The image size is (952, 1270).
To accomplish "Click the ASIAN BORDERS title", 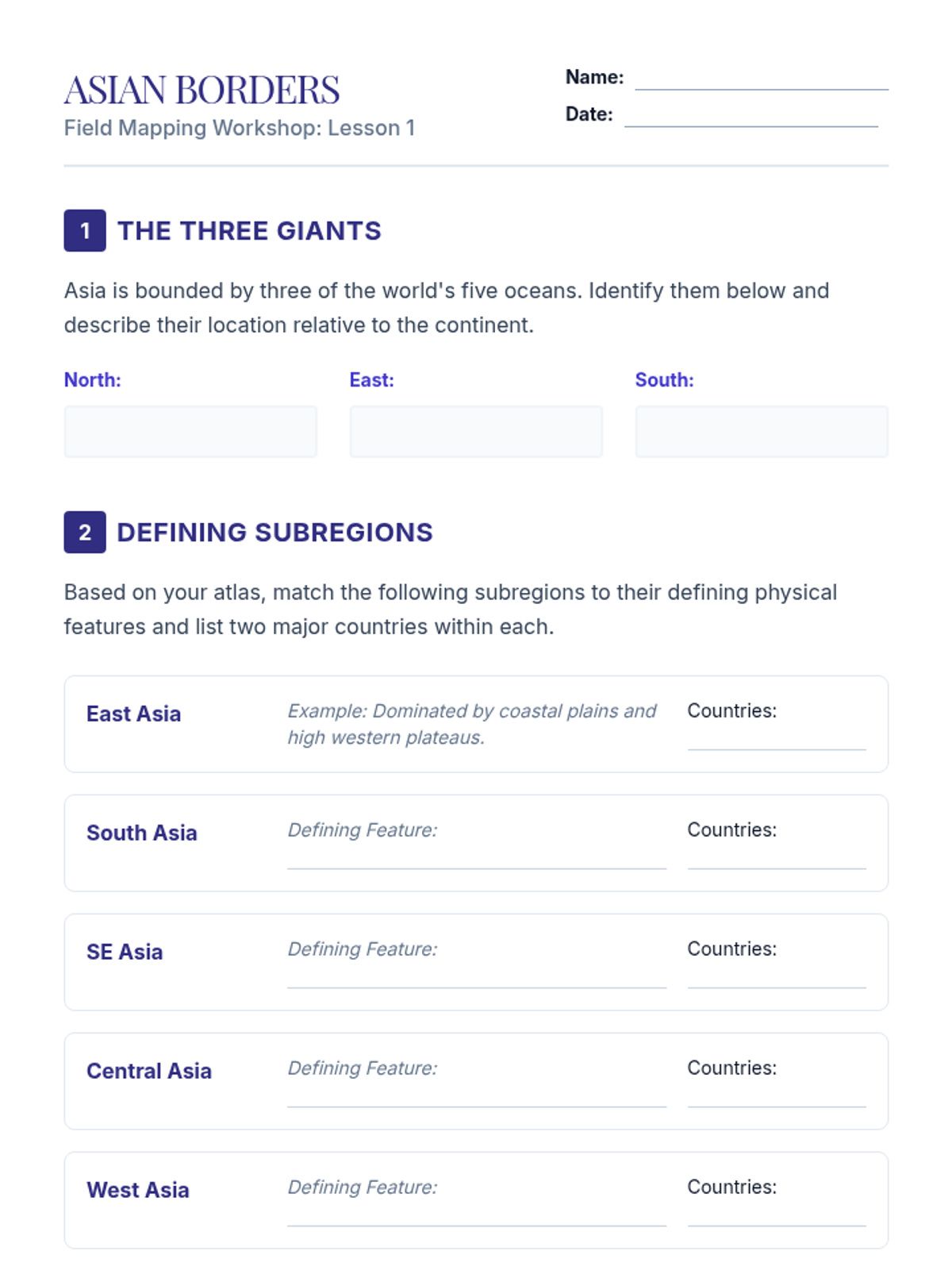I will (x=202, y=90).
